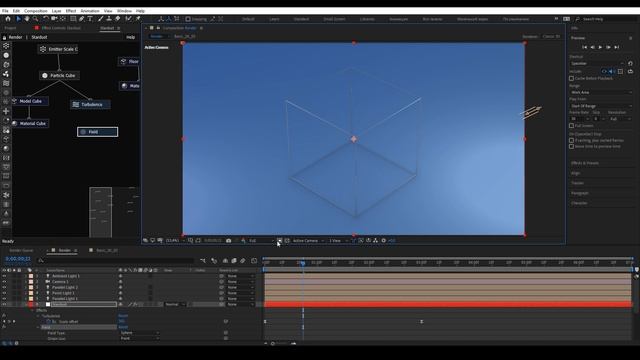Viewport: 640px width, 360px height.
Task: Select the Field node
Action: coord(98,132)
